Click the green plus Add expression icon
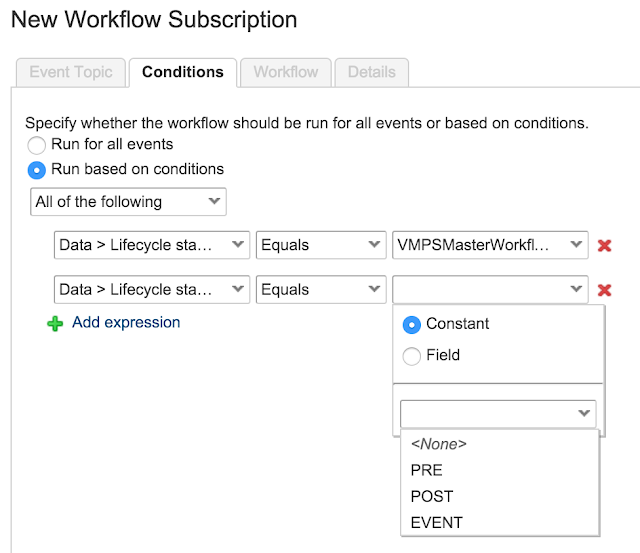 pyautogui.click(x=55, y=323)
